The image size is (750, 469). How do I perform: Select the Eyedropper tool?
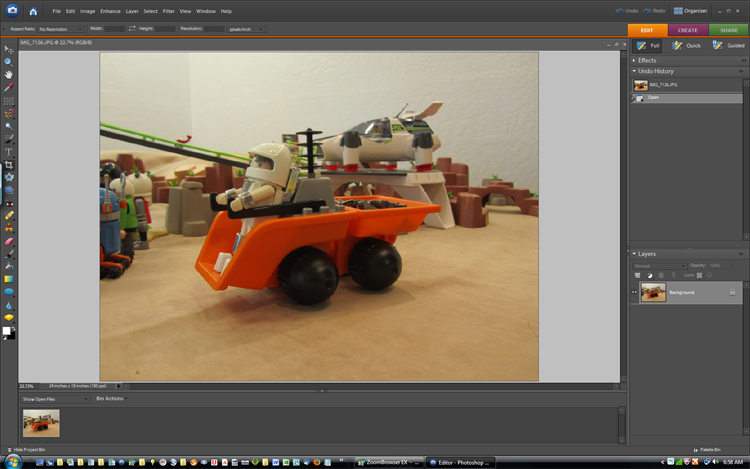[9, 88]
